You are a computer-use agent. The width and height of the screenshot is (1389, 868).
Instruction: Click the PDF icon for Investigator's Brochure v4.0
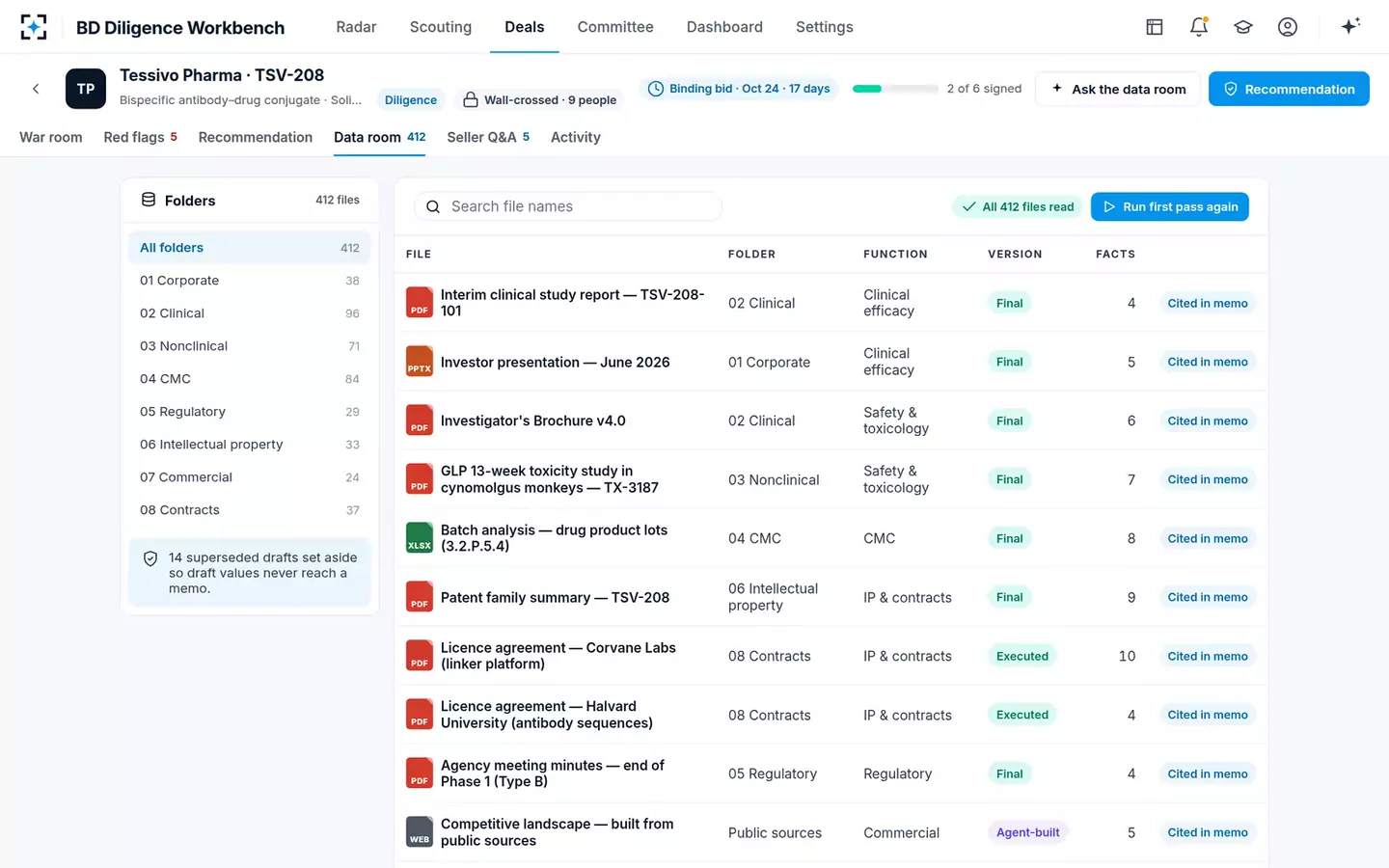(420, 420)
